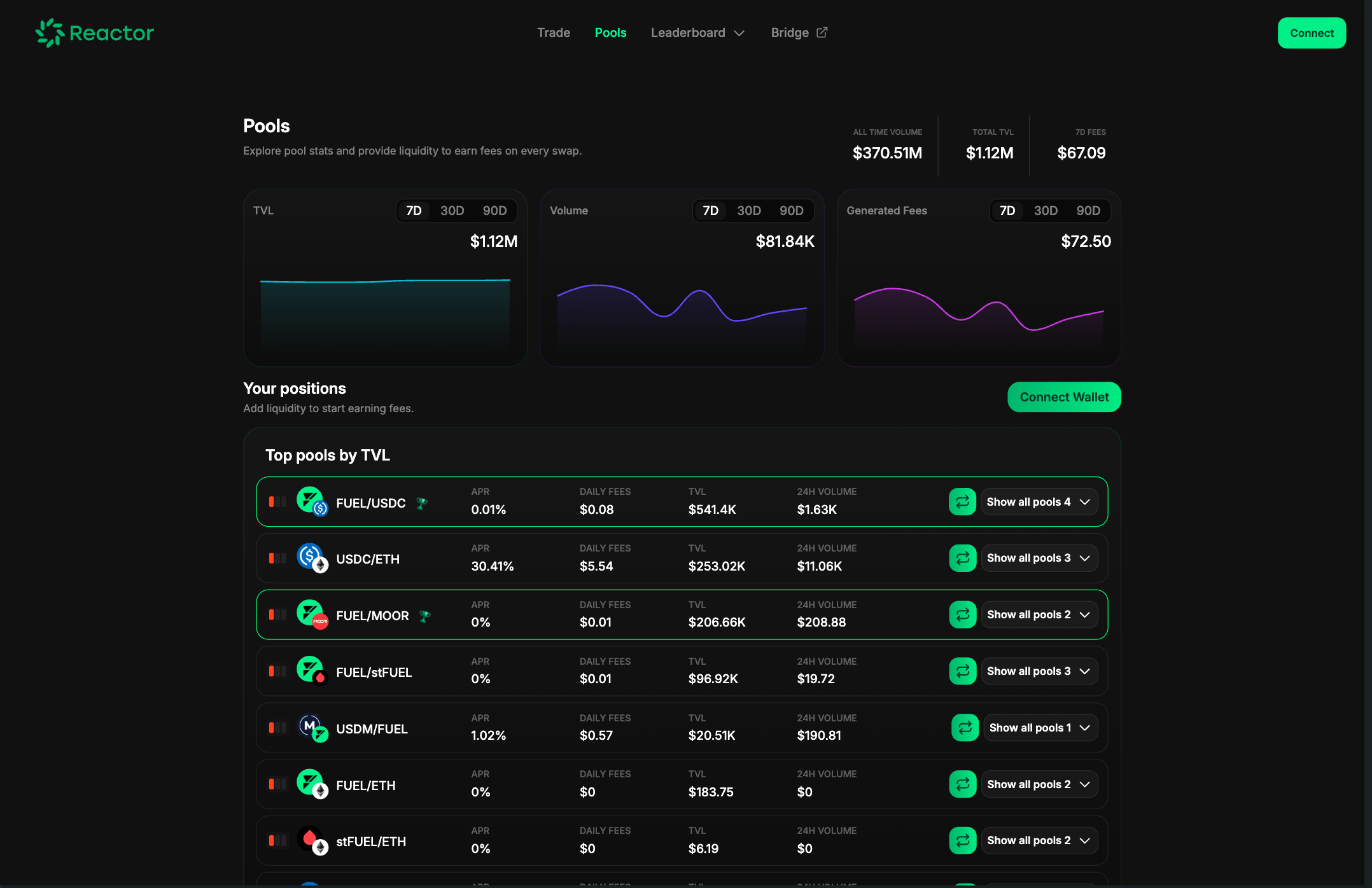
Task: Click the Connect Wallet button
Action: [x=1064, y=397]
